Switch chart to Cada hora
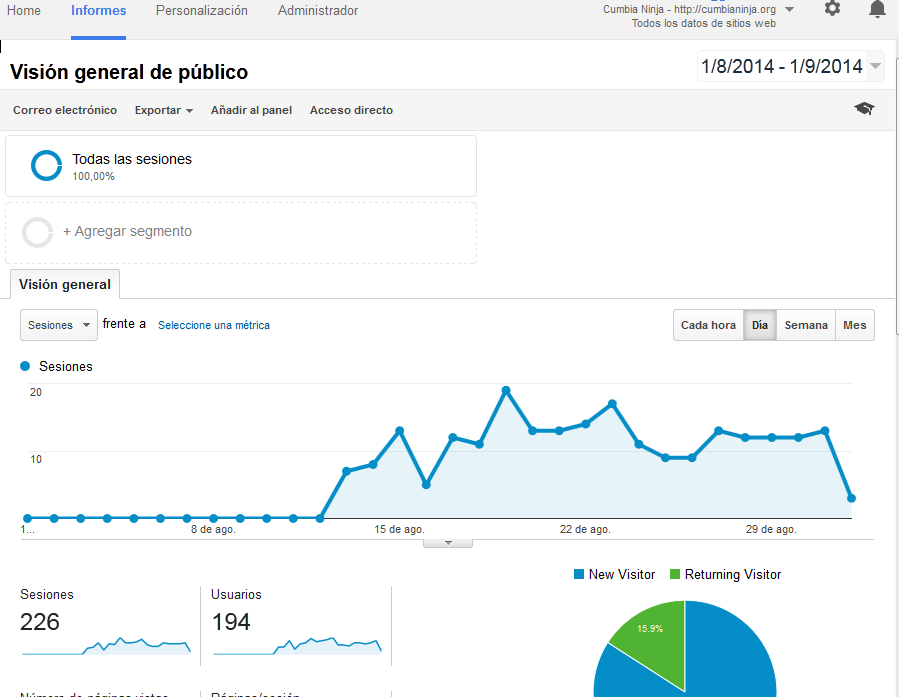This screenshot has width=899, height=697. 708,325
